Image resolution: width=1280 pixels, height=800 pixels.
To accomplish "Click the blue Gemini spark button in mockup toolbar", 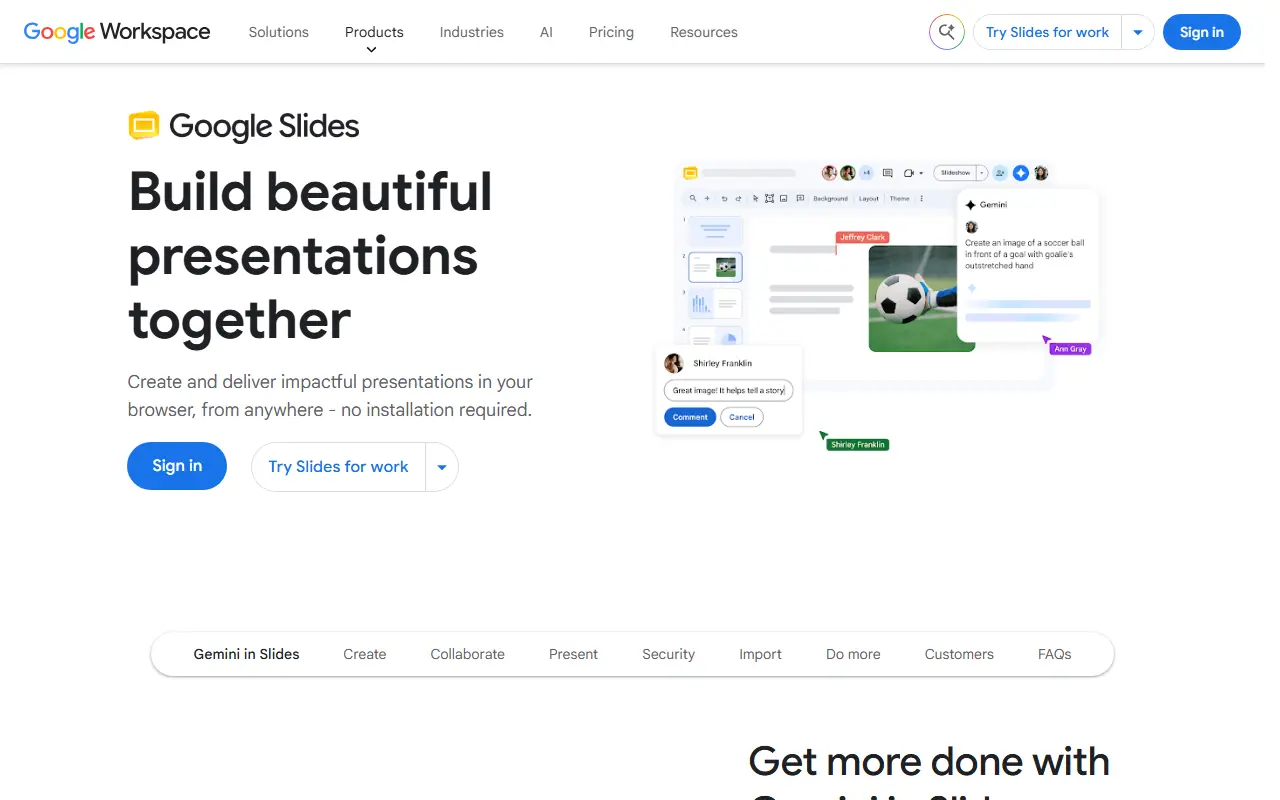I will 1021,173.
